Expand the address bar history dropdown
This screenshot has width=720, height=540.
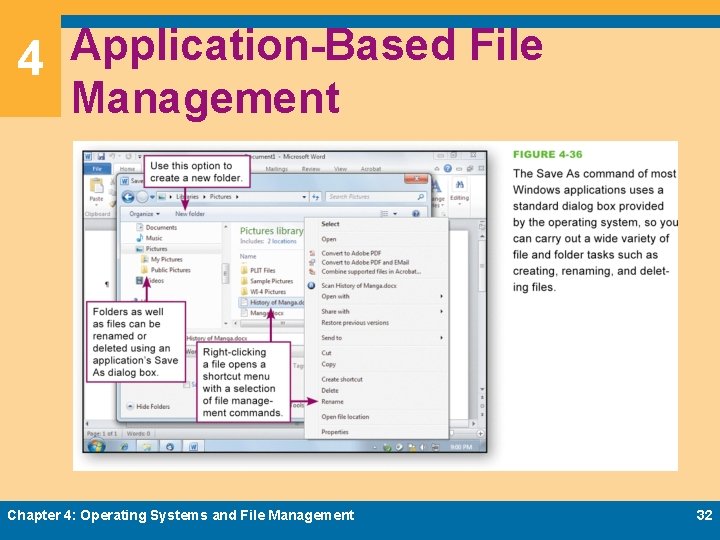point(304,197)
